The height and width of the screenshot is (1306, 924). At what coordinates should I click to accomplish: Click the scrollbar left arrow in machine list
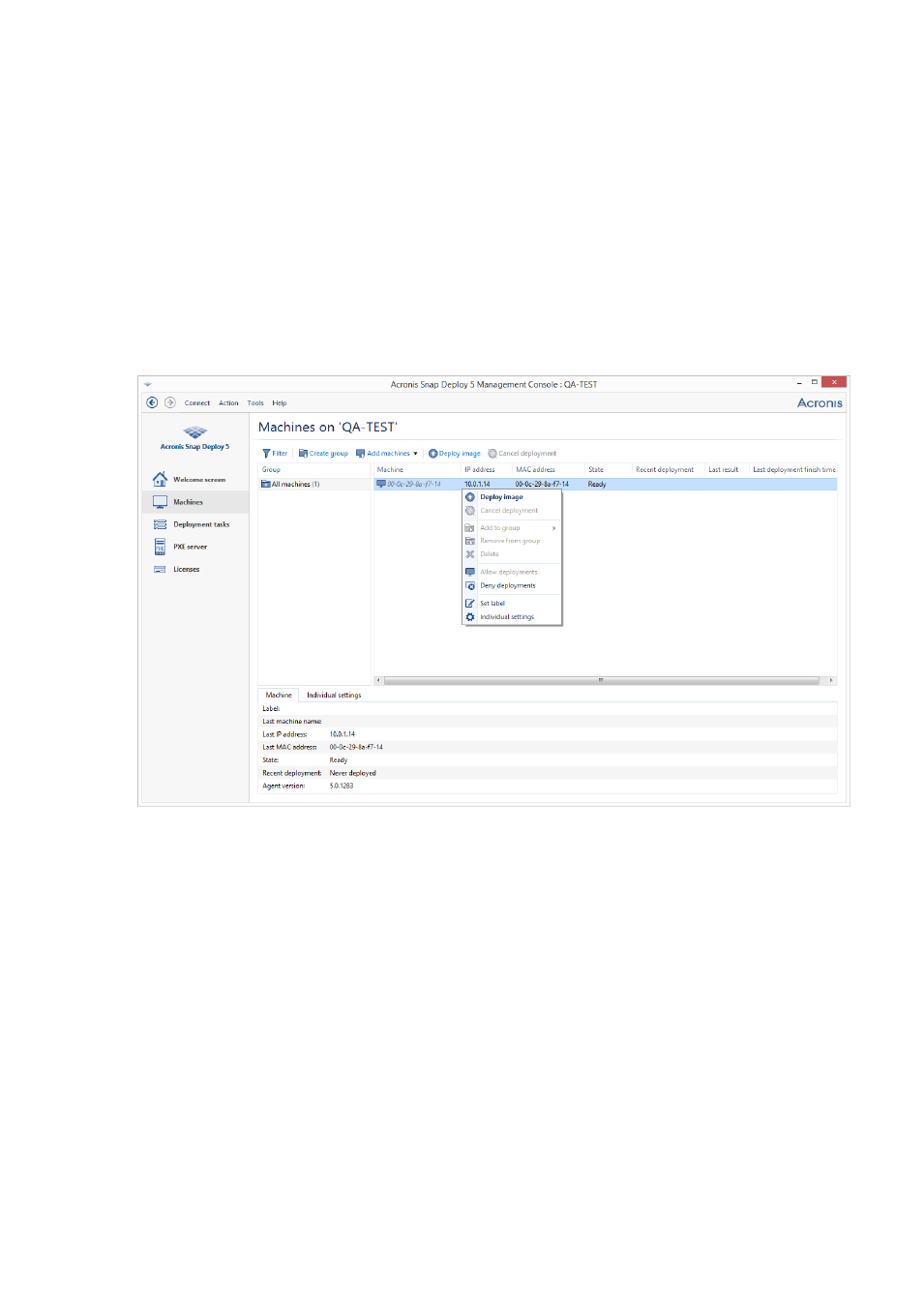point(378,680)
